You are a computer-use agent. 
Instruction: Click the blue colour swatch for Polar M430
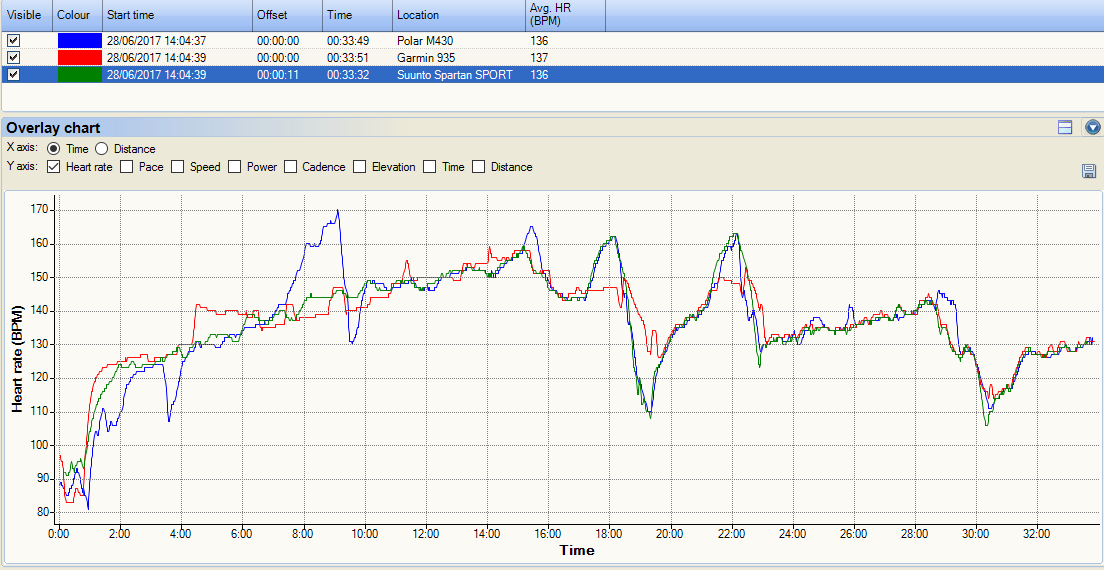click(x=79, y=41)
